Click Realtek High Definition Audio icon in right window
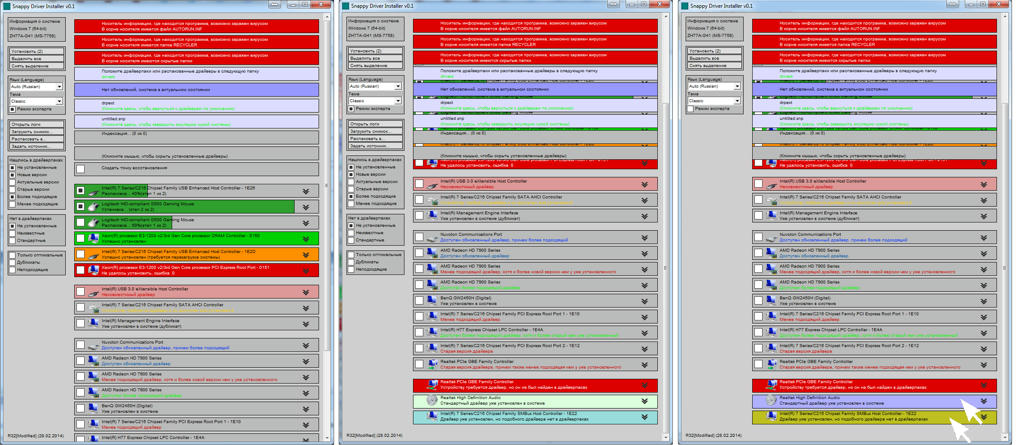 [x=773, y=401]
